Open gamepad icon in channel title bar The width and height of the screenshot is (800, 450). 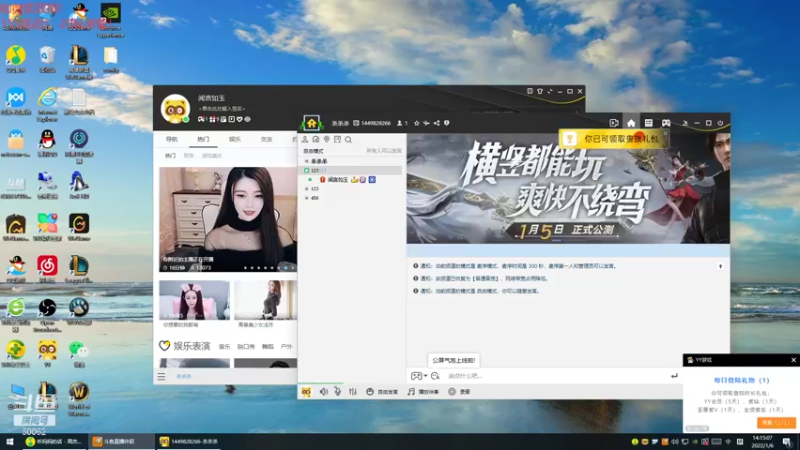(x=666, y=123)
